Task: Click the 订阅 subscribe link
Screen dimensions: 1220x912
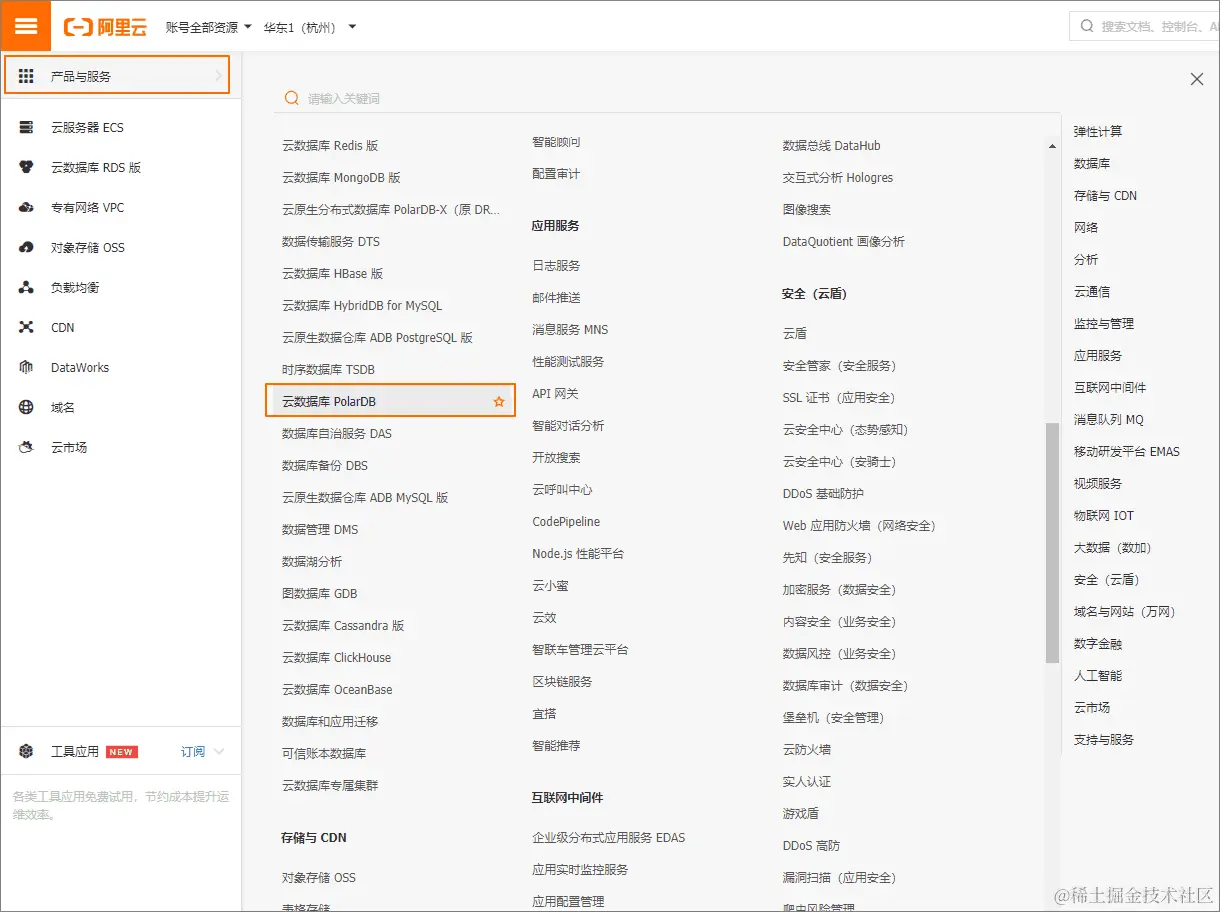Action: click(x=193, y=751)
